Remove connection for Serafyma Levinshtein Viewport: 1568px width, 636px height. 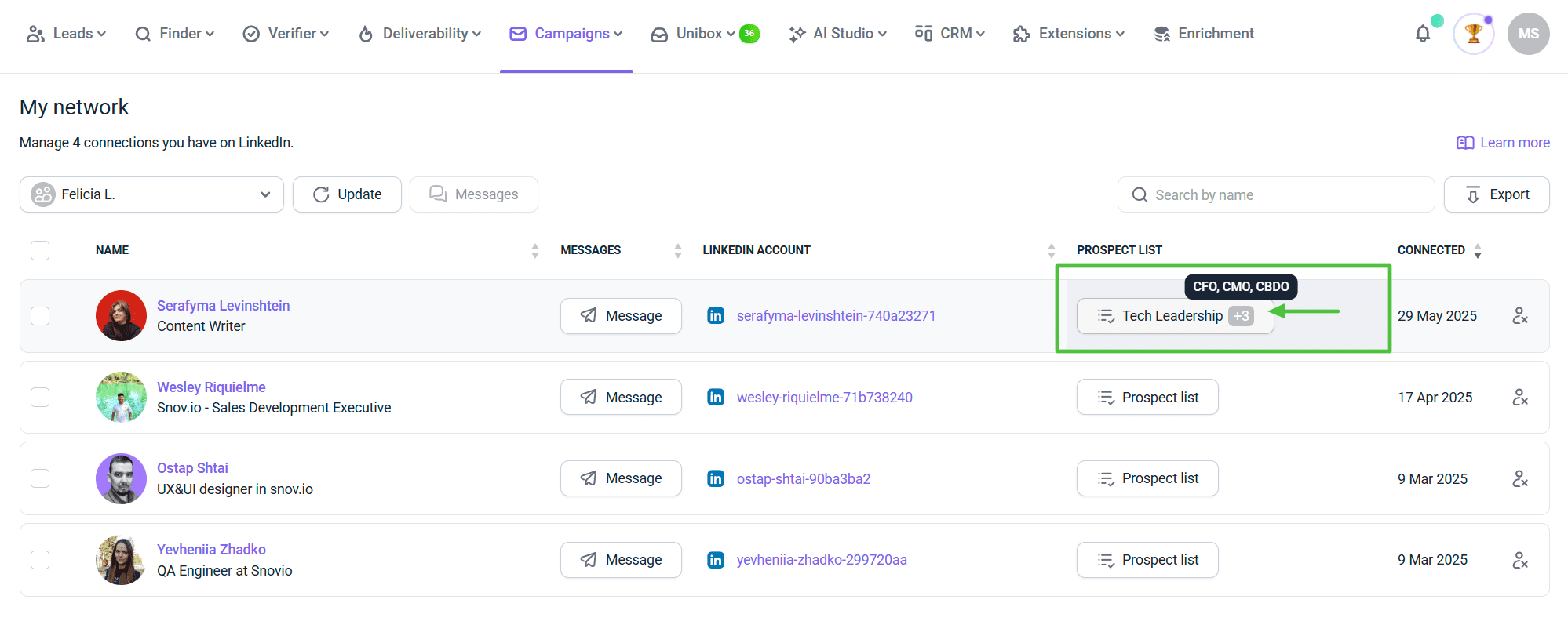tap(1520, 316)
